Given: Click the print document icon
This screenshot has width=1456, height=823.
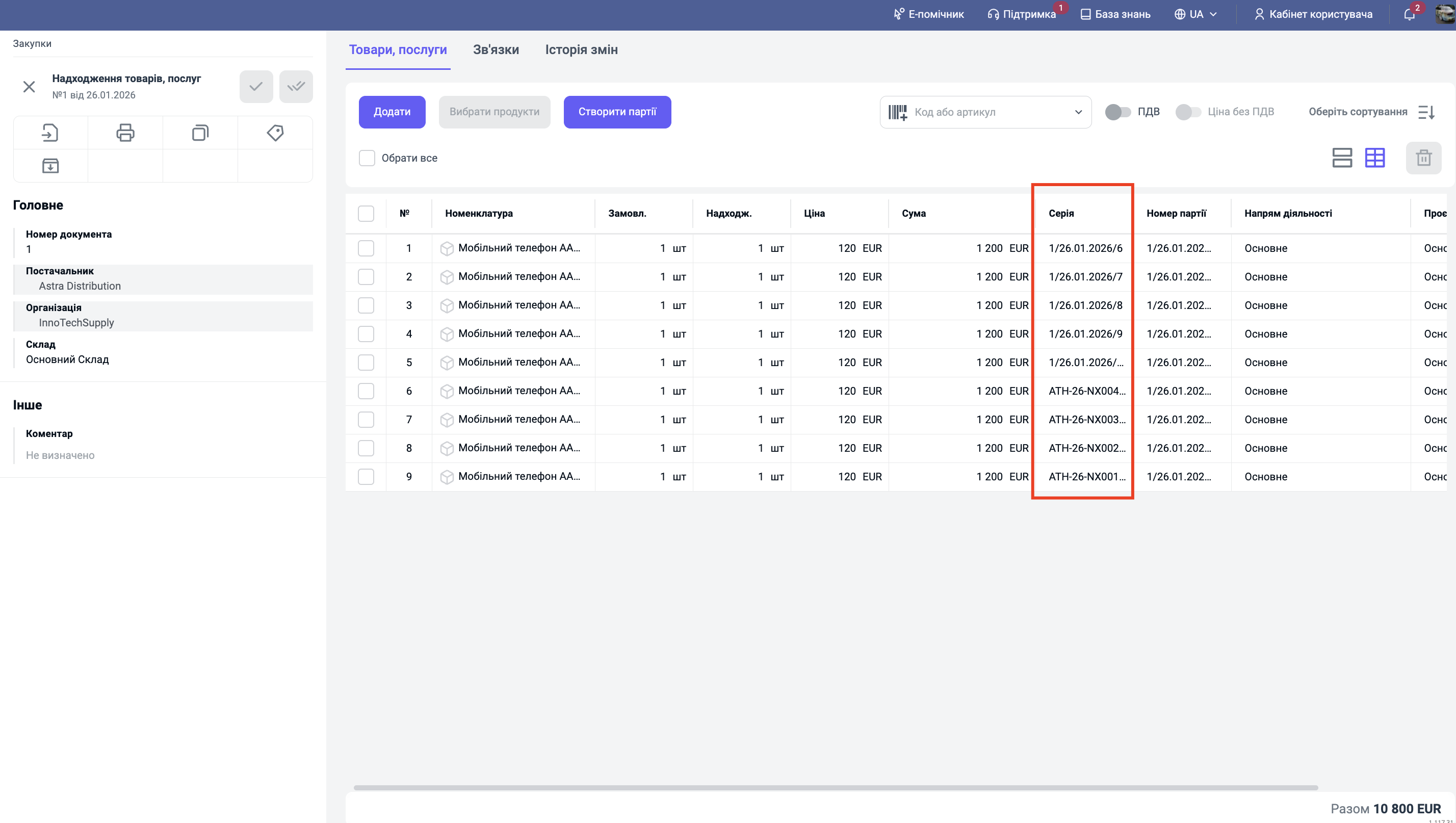Looking at the screenshot, I should [125, 133].
